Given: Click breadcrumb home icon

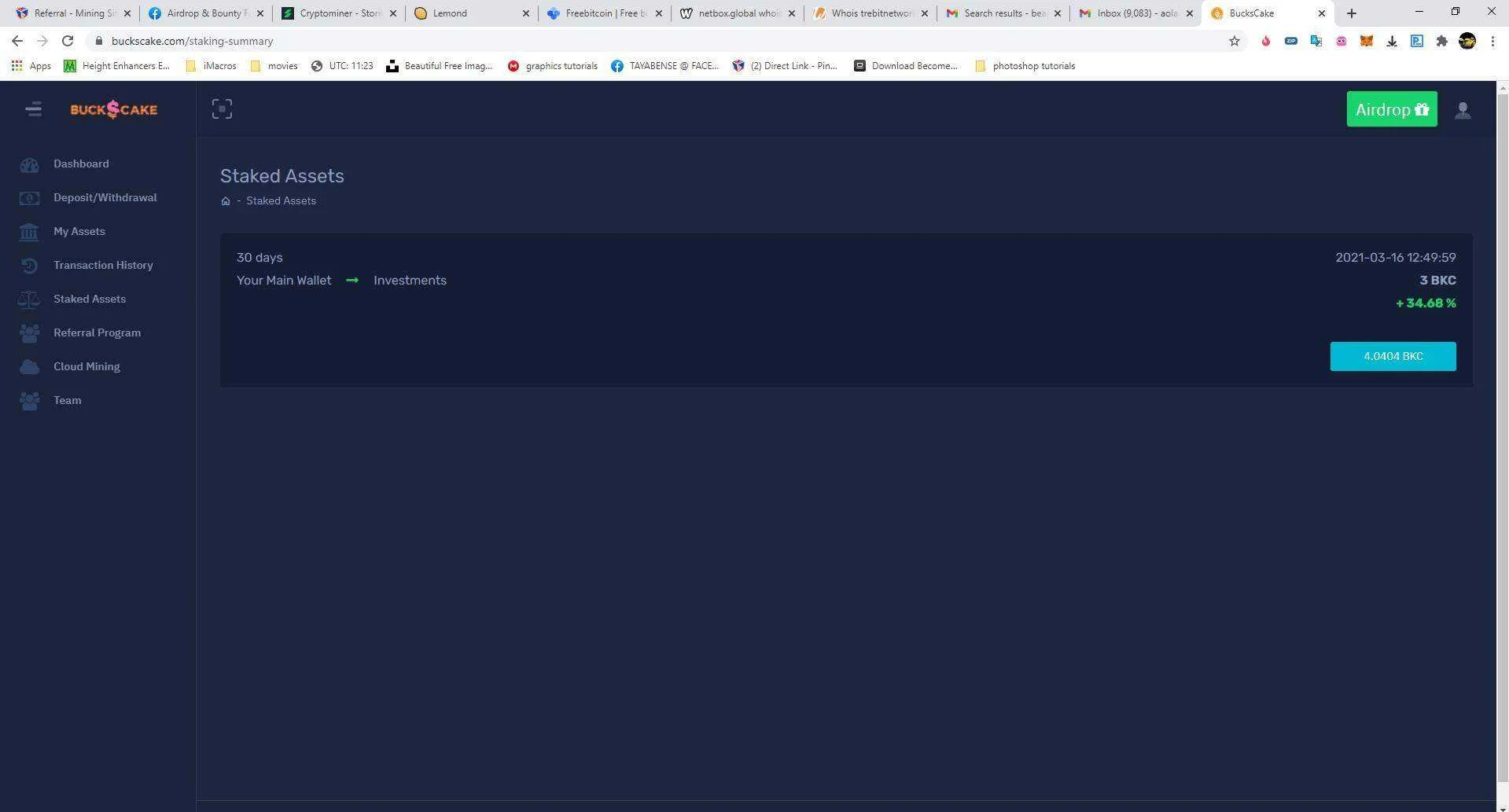Looking at the screenshot, I should 226,201.
